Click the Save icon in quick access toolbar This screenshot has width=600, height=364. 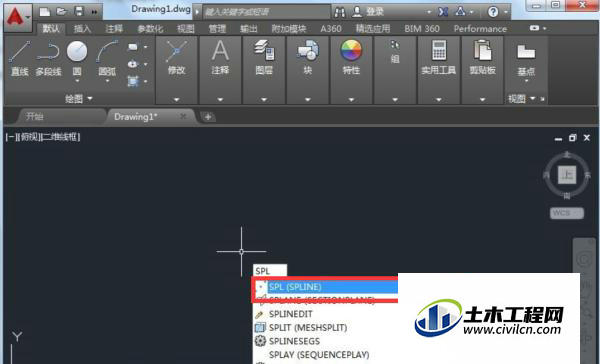[78, 12]
